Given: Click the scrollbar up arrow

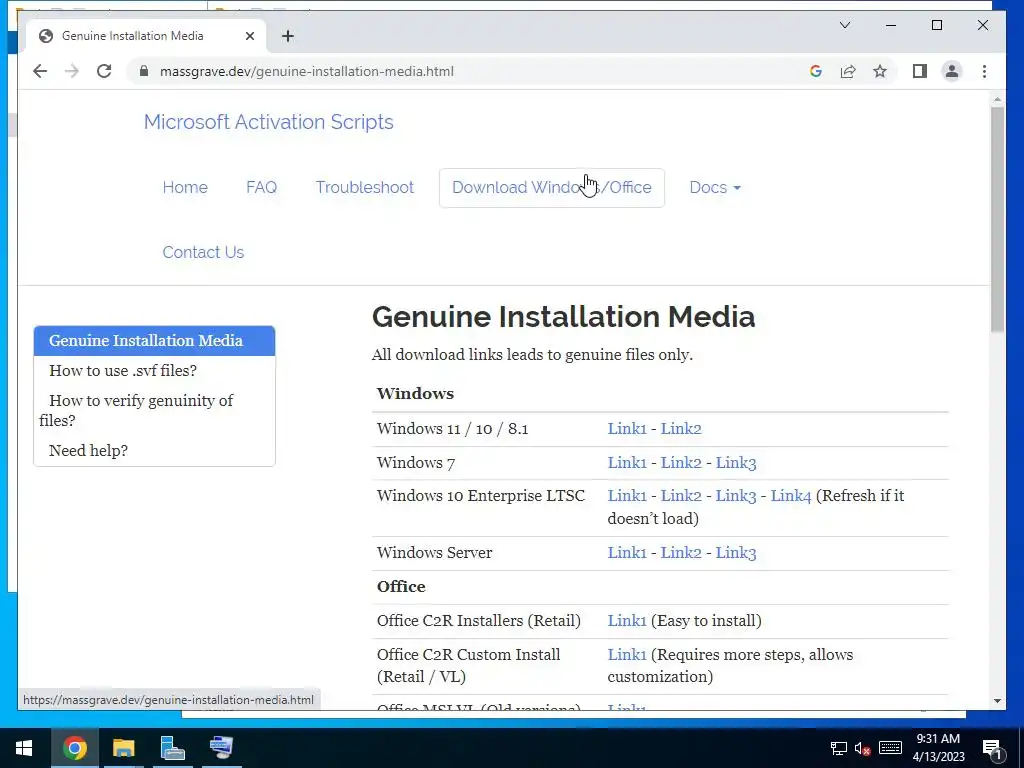Looking at the screenshot, I should point(997,100).
